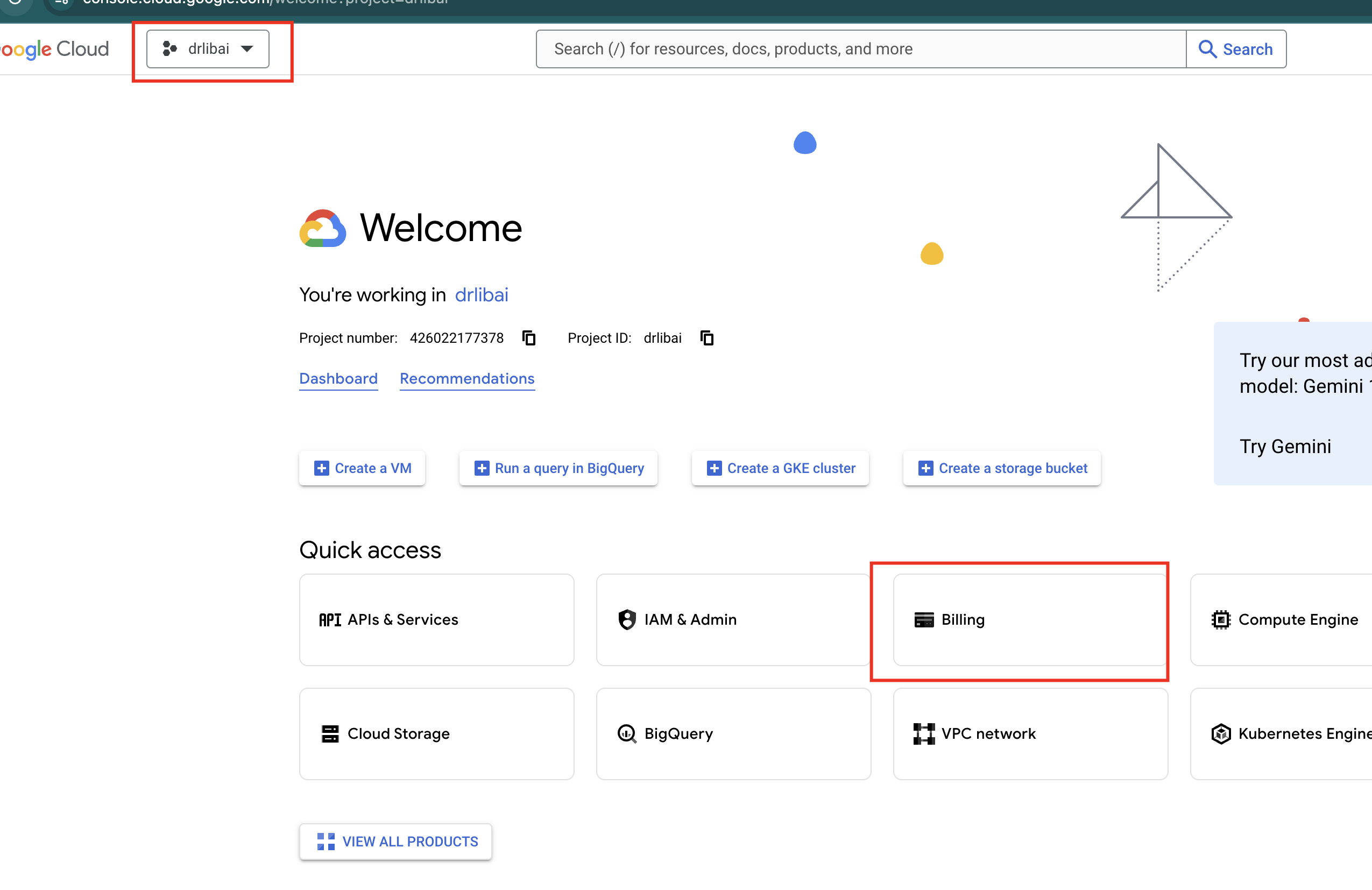This screenshot has height=890, width=1372.
Task: Click Create a storage bucket
Action: 1001,468
